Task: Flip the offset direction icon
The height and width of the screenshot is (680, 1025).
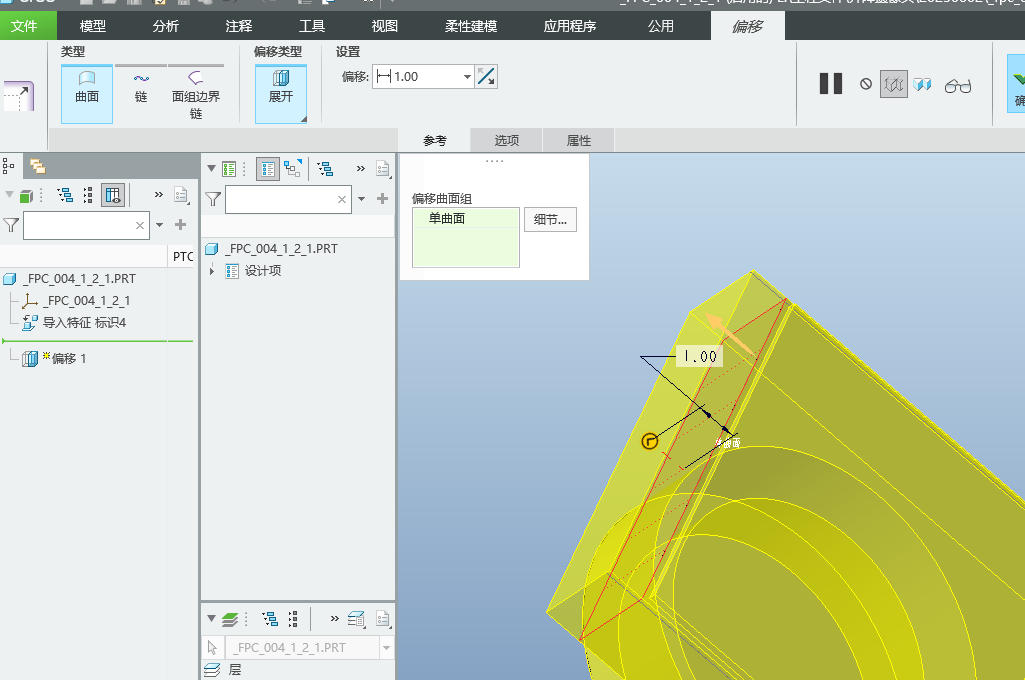Action: pos(486,76)
